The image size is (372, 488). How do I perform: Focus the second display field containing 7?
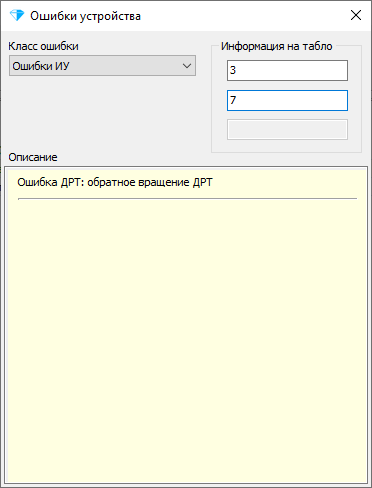(x=287, y=100)
